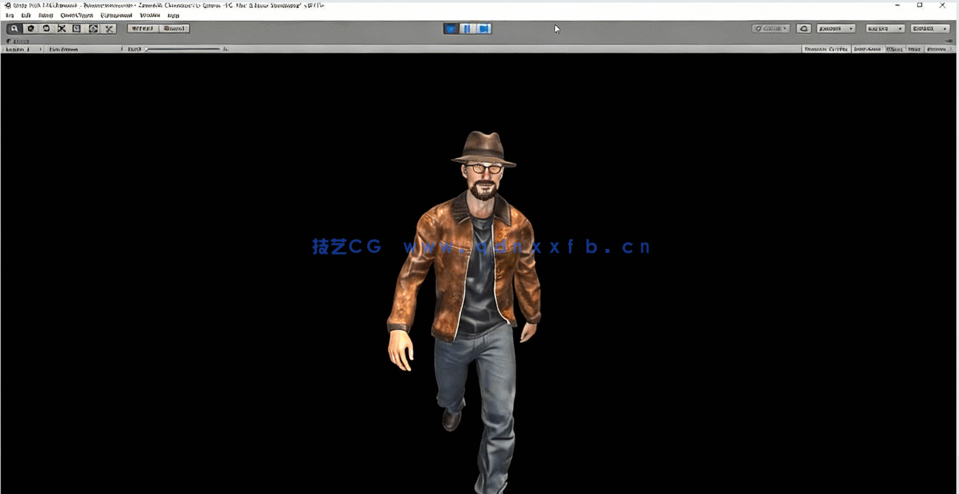The height and width of the screenshot is (494, 959).
Task: Open the Layers dropdown
Action: tap(884, 29)
